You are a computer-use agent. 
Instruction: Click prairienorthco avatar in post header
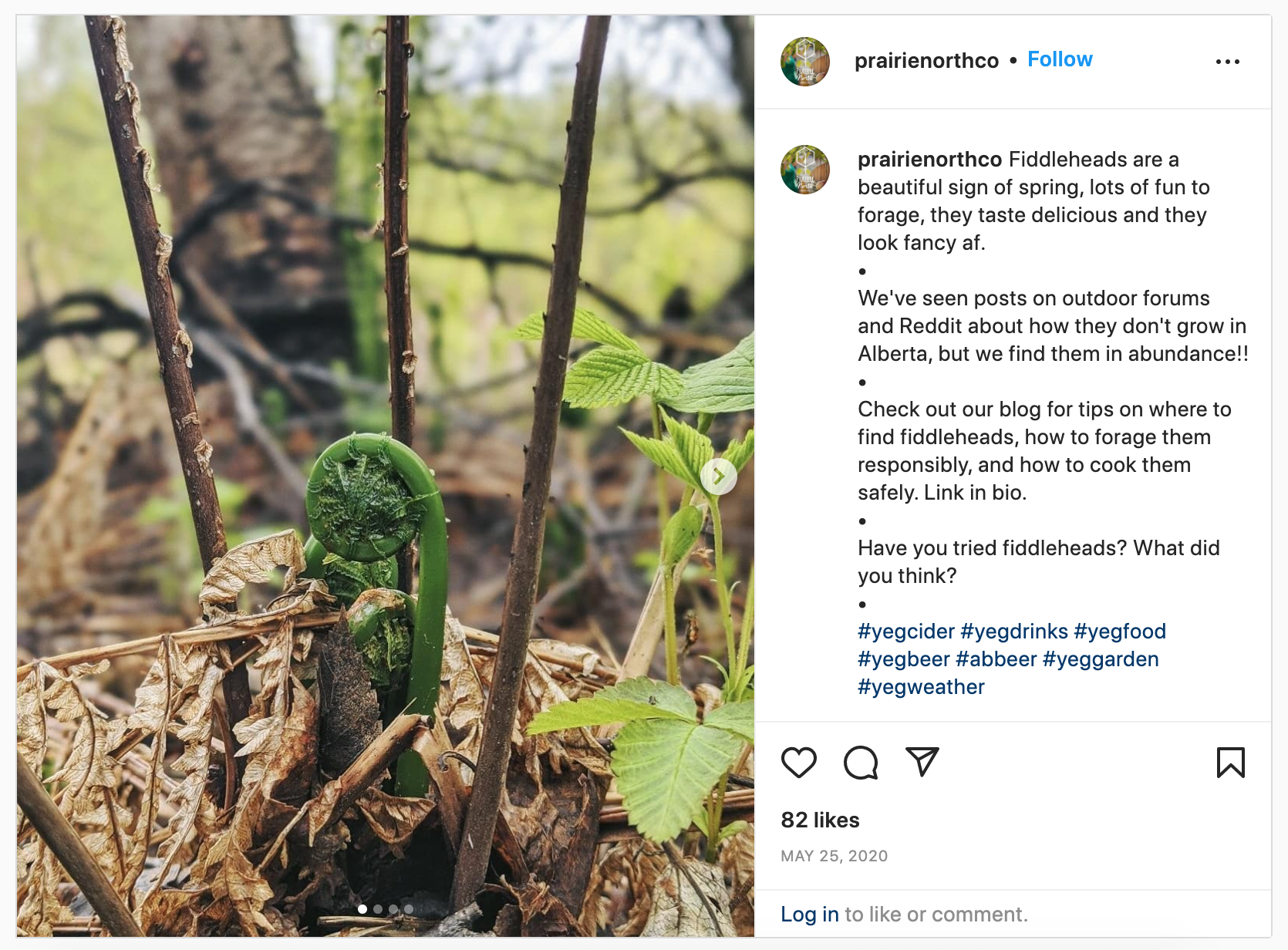[805, 62]
